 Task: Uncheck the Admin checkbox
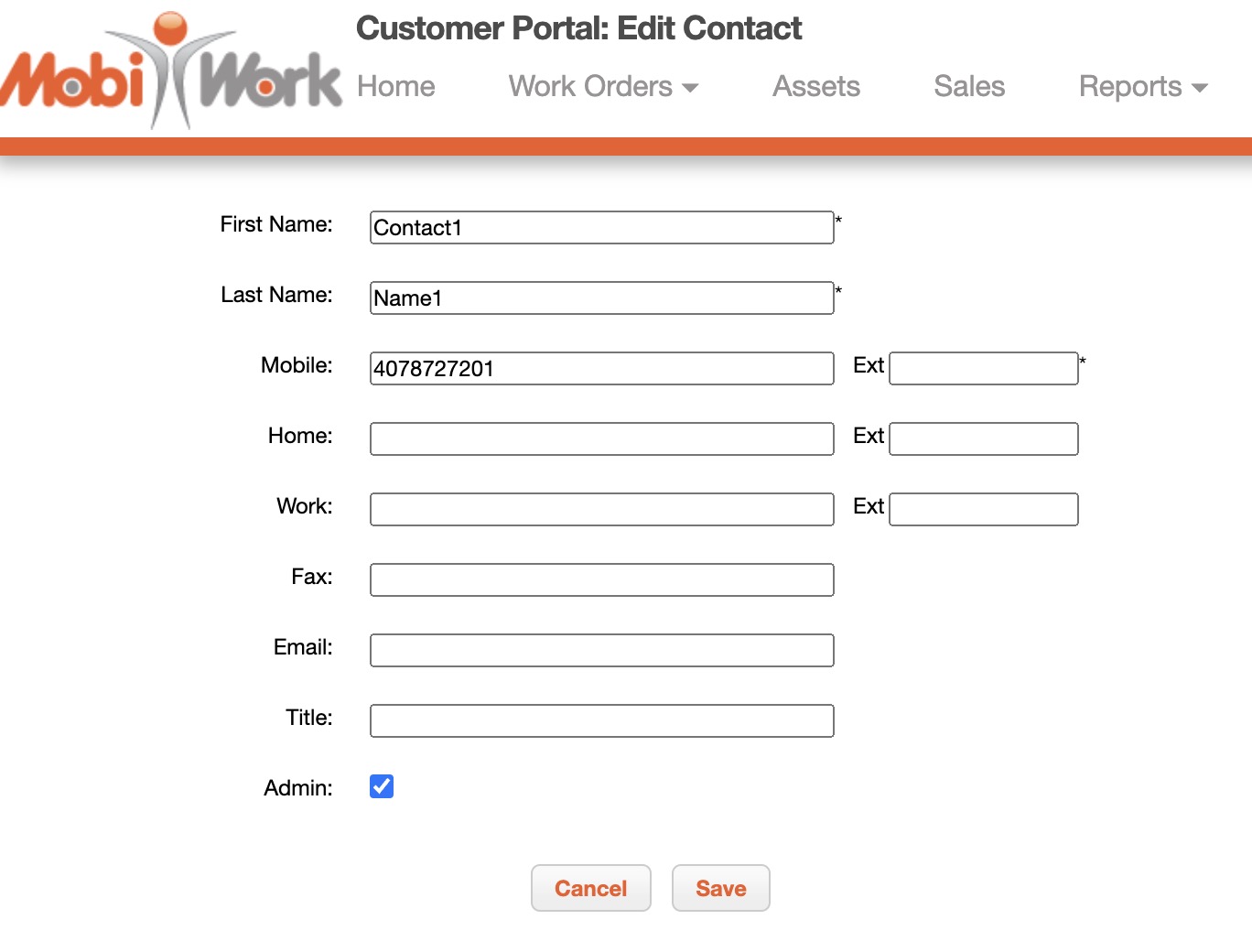click(x=382, y=786)
